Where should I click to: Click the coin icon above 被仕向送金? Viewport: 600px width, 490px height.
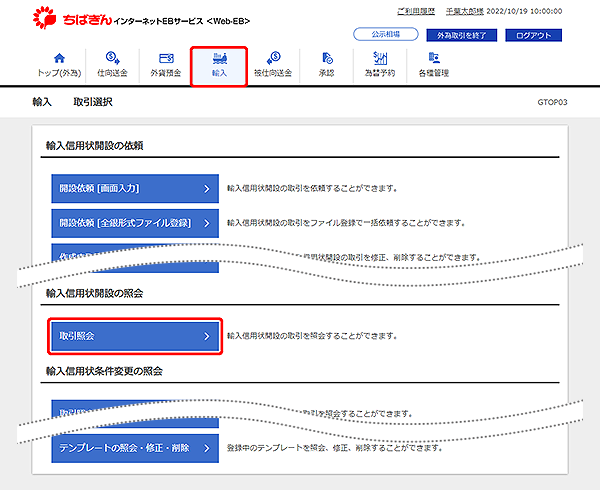pyautogui.click(x=273, y=58)
